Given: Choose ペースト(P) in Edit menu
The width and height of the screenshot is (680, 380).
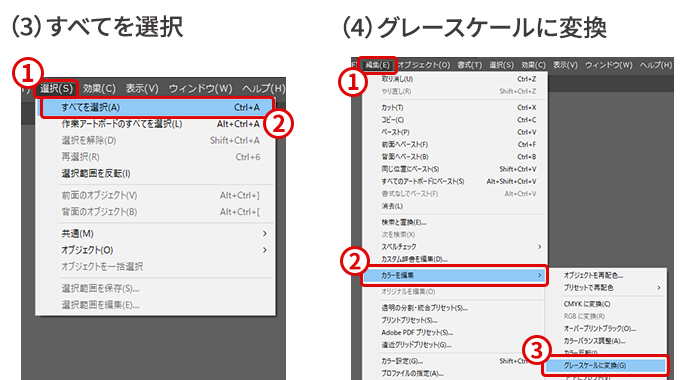Looking at the screenshot, I should point(455,132).
